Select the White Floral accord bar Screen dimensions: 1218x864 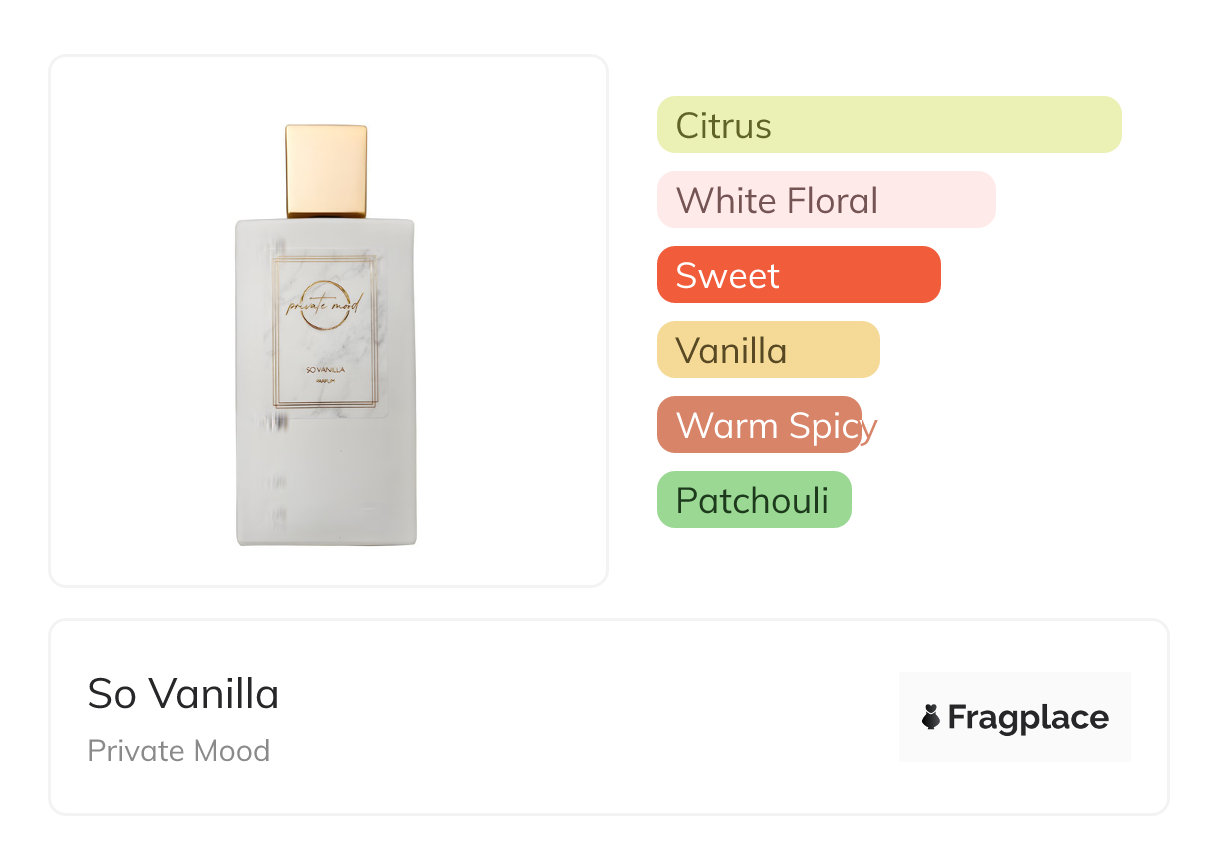point(825,200)
